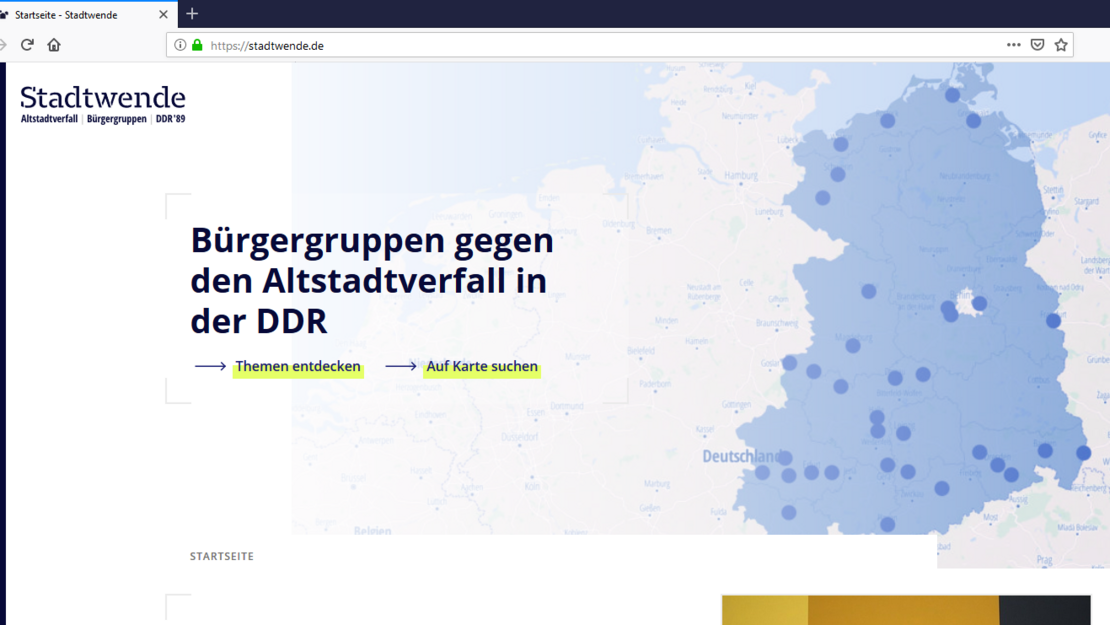Click the arrow icon before Themen entdecken
The height and width of the screenshot is (625, 1110).
(x=210, y=367)
